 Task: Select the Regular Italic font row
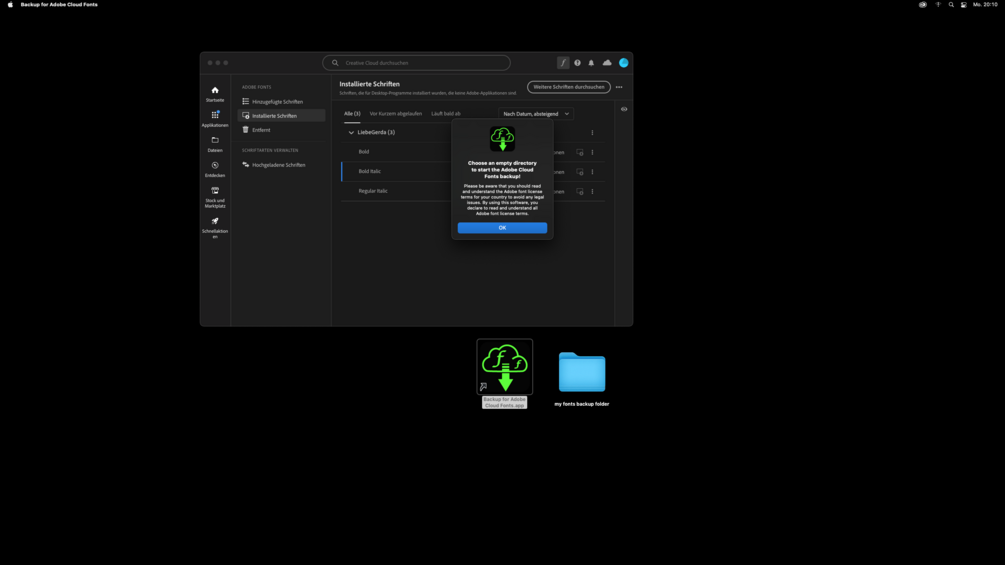[x=473, y=191]
